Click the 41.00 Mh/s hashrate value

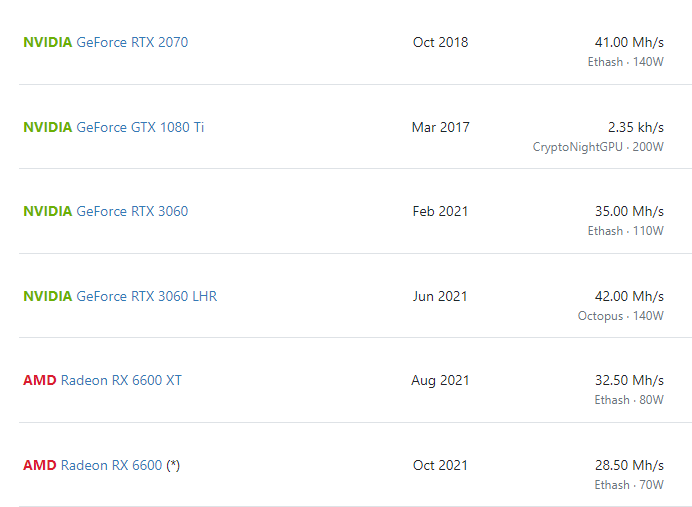(x=629, y=43)
